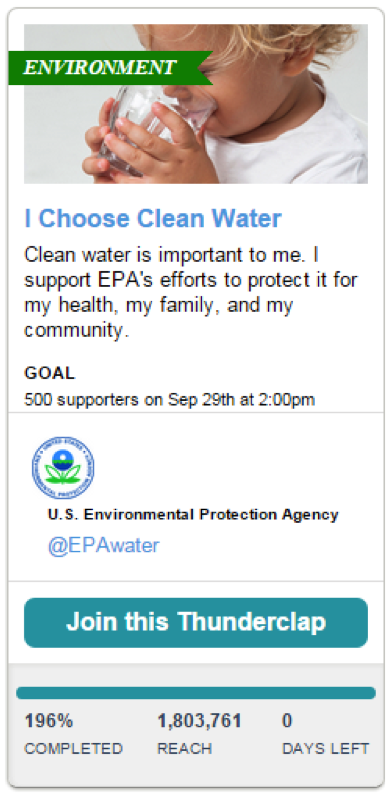Click the COMPLETED label under percentage
Screen dimensions: 392x795
click(74, 748)
